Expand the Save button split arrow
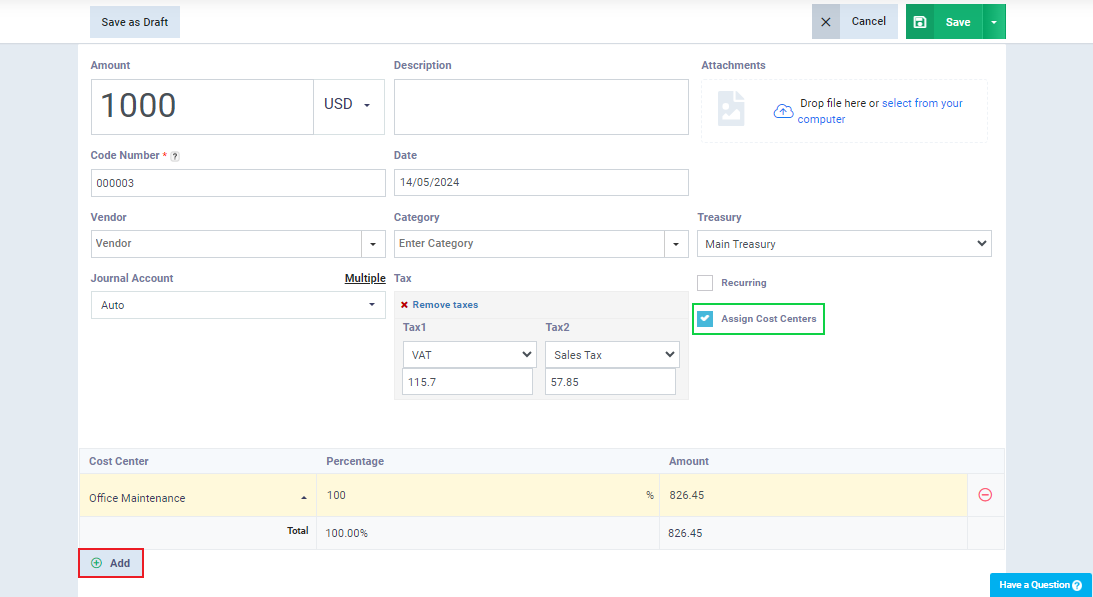The image size is (1093, 597). (x=994, y=22)
